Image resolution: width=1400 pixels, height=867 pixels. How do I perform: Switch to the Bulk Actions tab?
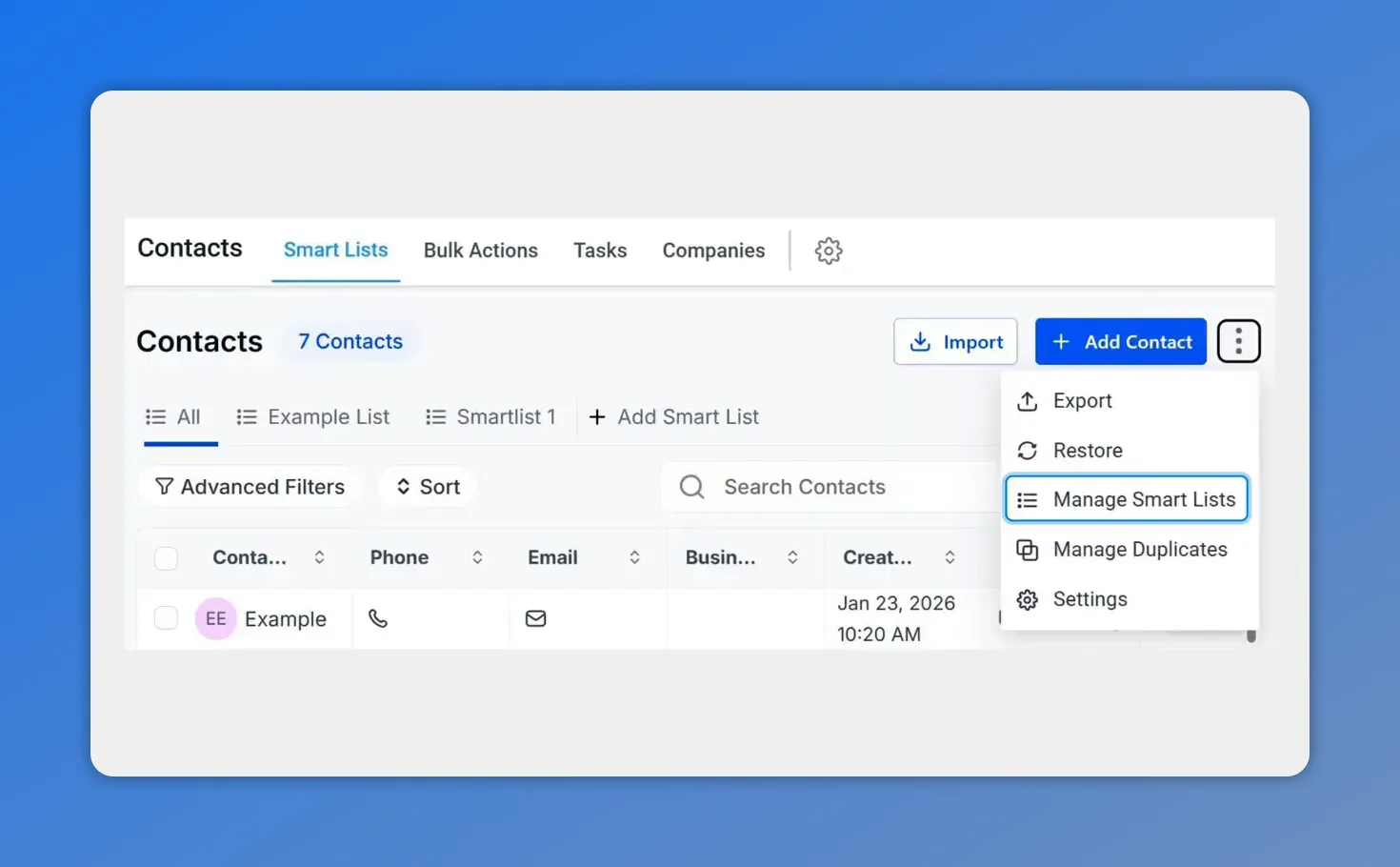tap(481, 250)
